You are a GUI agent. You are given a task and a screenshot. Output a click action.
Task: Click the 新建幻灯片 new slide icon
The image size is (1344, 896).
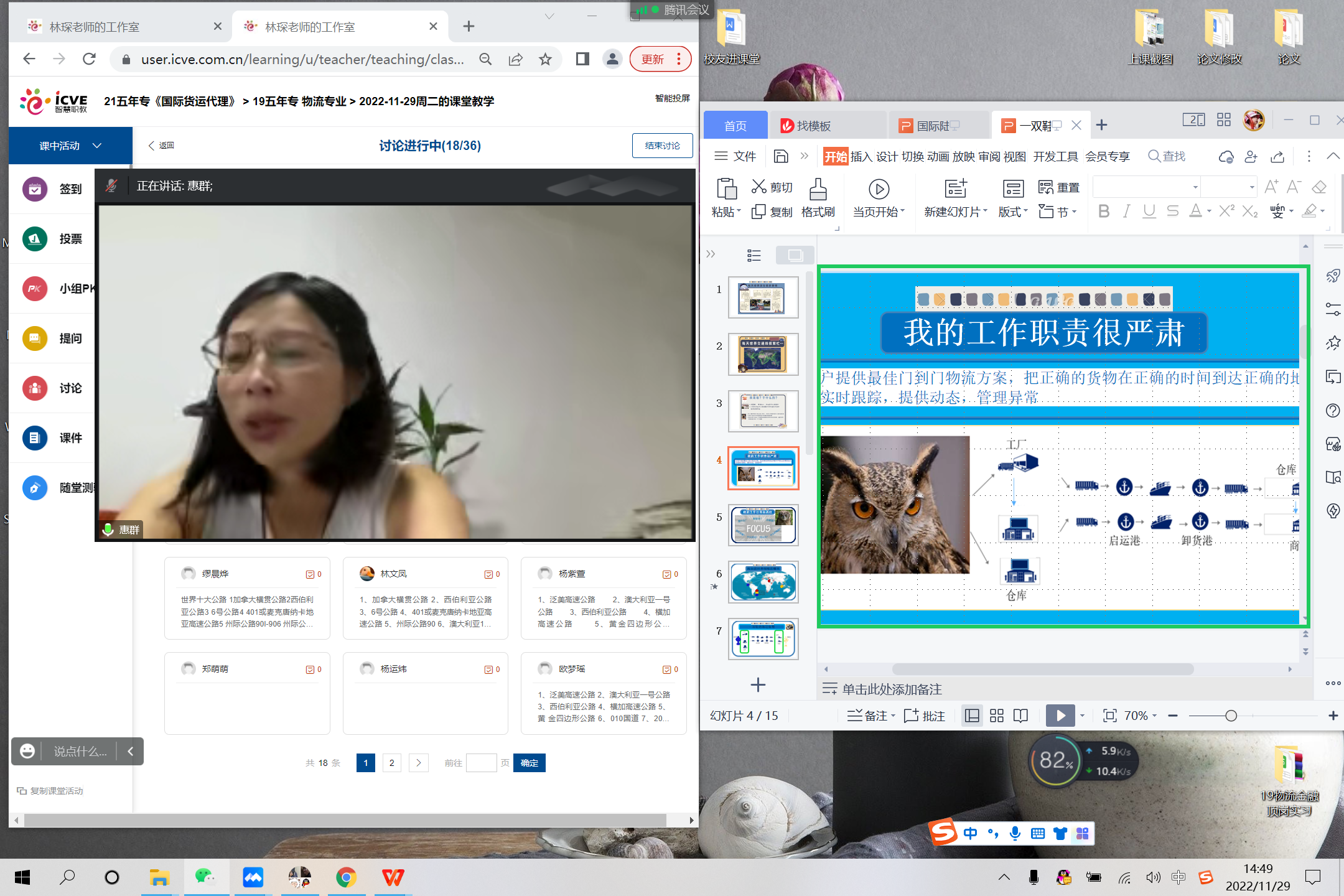pyautogui.click(x=955, y=189)
